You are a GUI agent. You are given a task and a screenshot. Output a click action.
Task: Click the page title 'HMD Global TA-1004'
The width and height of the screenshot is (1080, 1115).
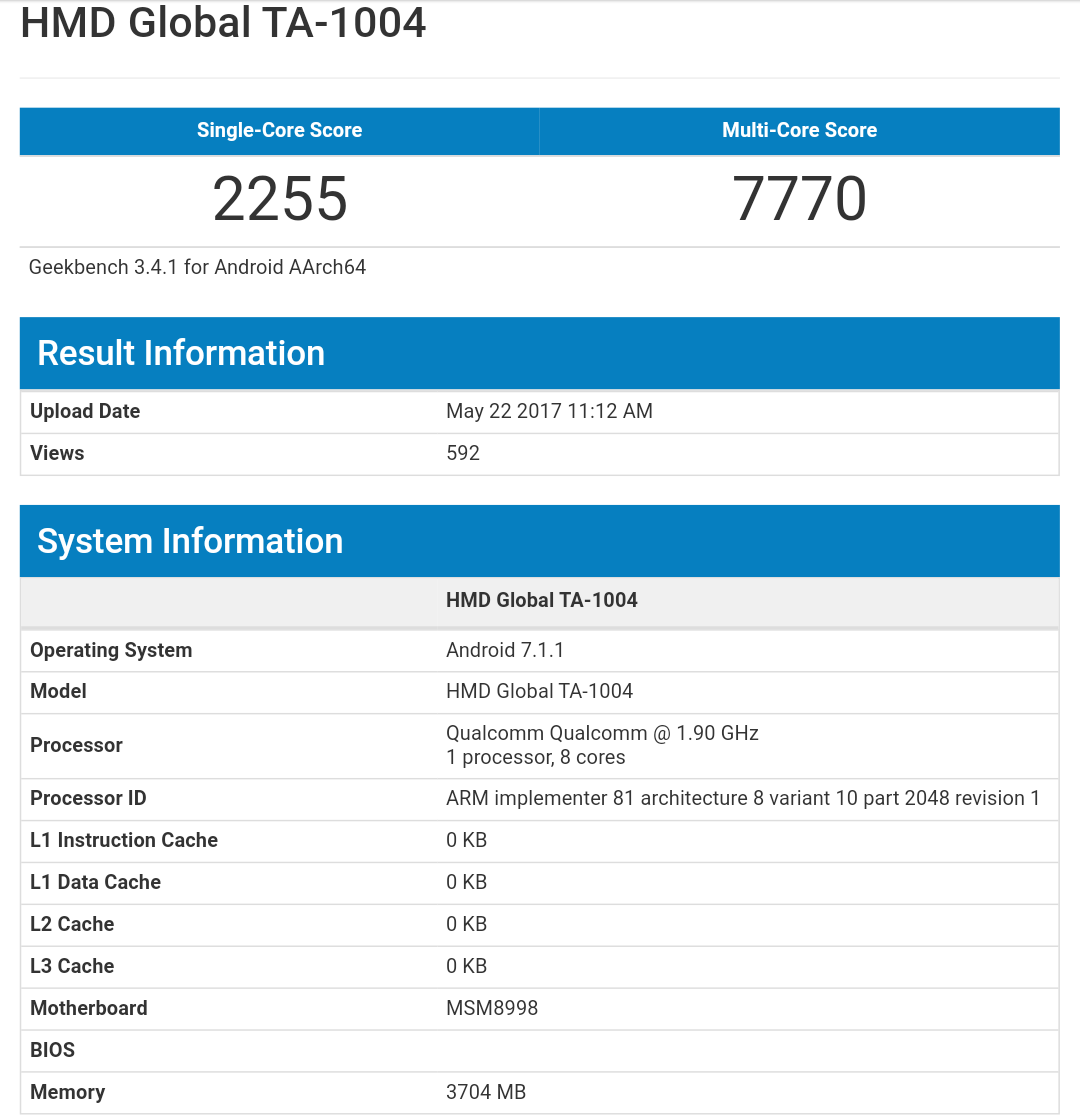point(223,22)
